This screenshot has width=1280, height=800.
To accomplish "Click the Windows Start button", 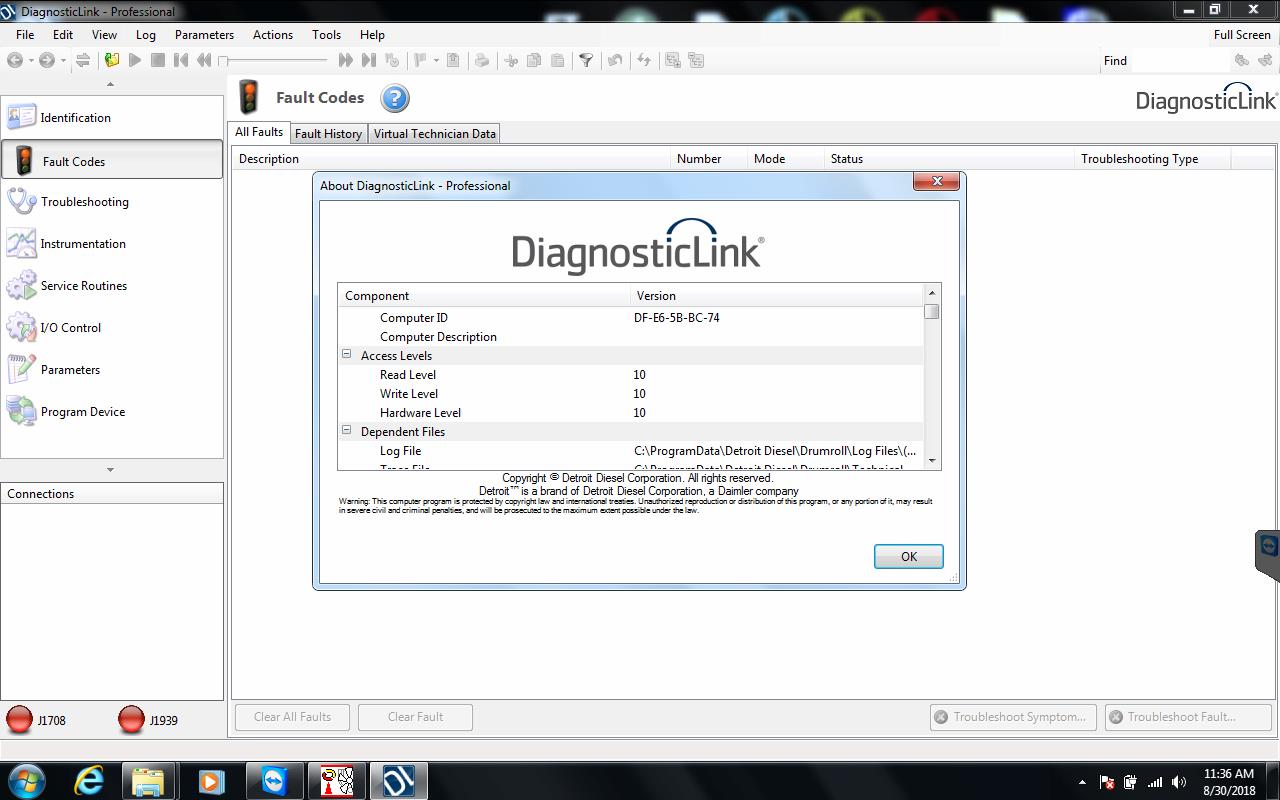I will coord(26,780).
